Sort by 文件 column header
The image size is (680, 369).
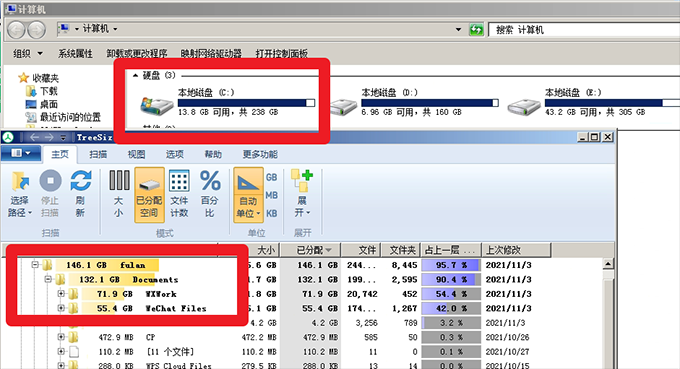point(361,250)
